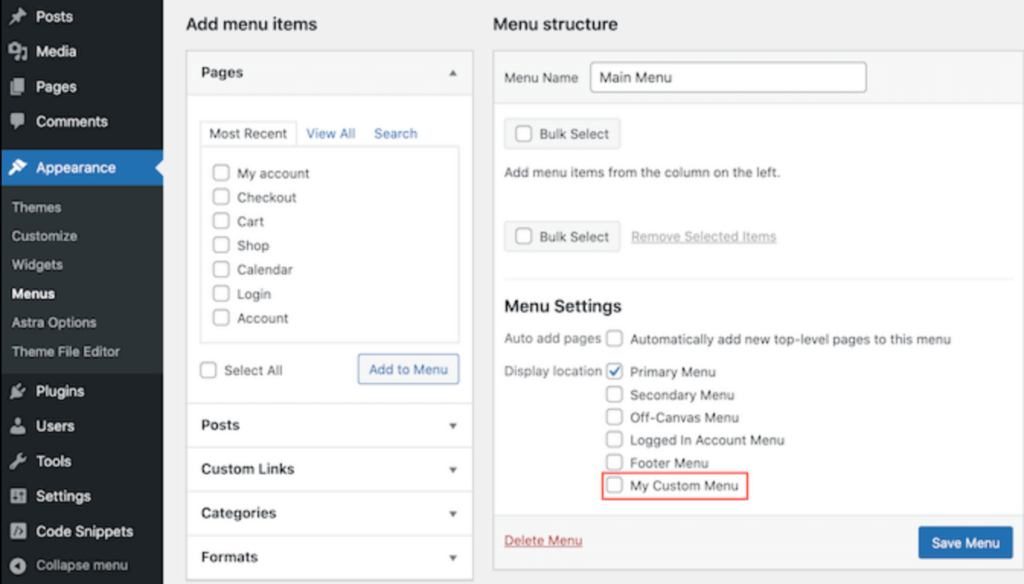Open Users via the person icon
Screen dimensions: 1024x584
click(17, 426)
